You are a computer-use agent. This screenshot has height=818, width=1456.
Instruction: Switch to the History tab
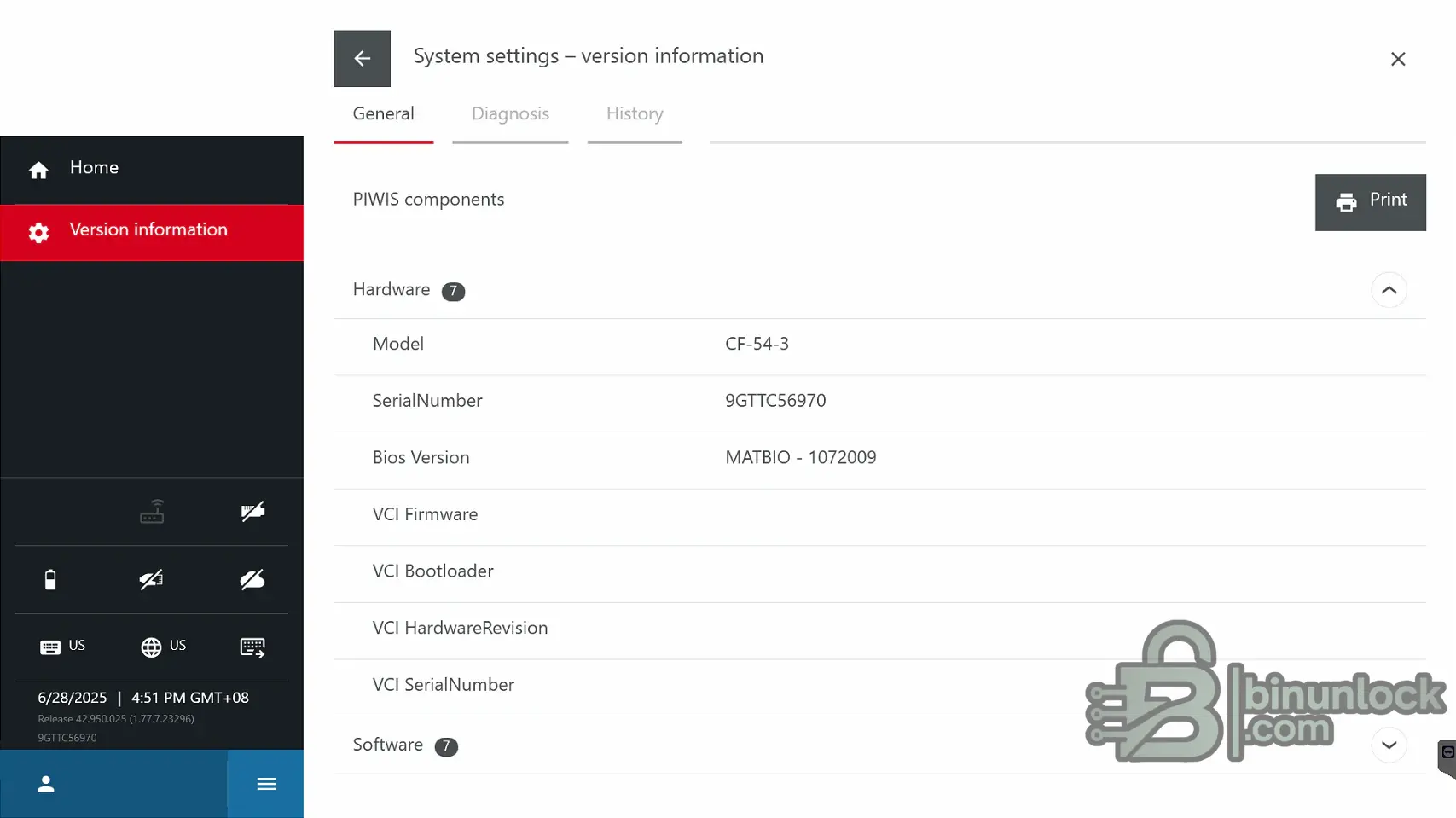coord(635,114)
